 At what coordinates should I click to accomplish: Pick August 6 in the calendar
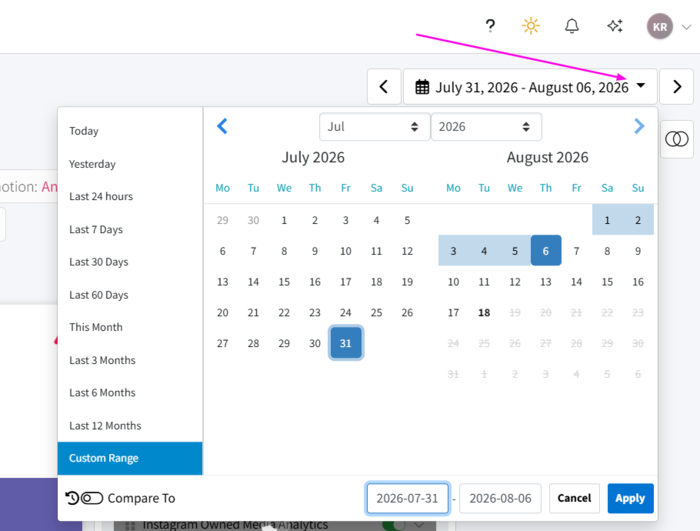point(546,251)
